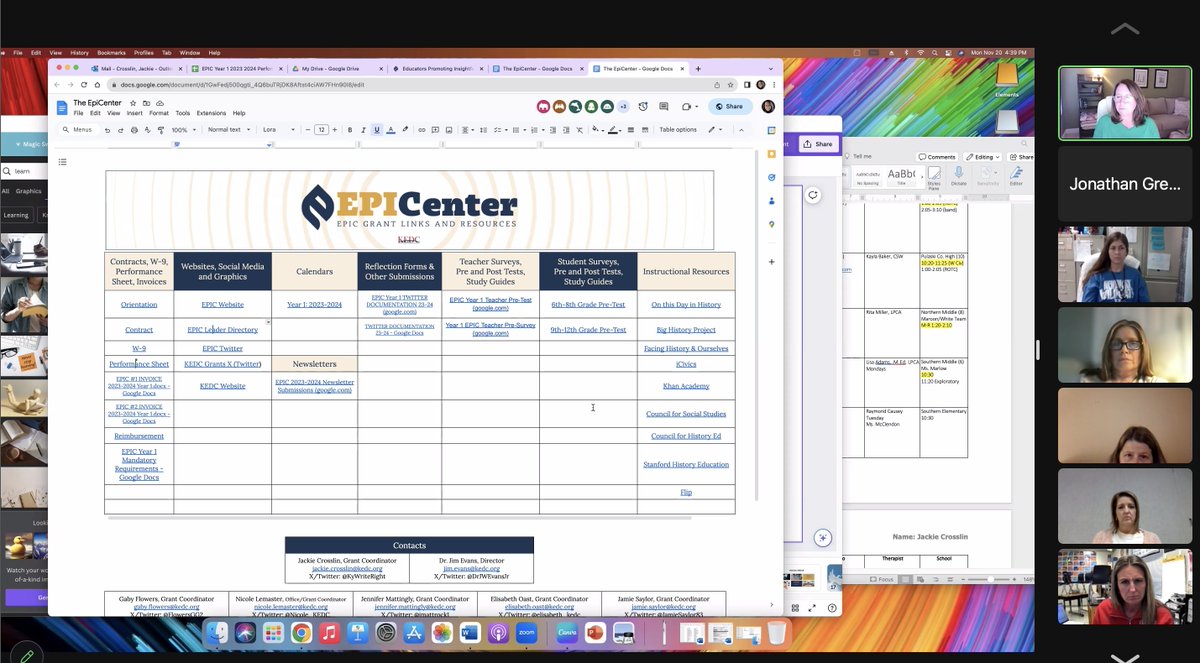This screenshot has width=1200, height=663.
Task: Open PowerPoint from the Dock
Action: tap(595, 633)
